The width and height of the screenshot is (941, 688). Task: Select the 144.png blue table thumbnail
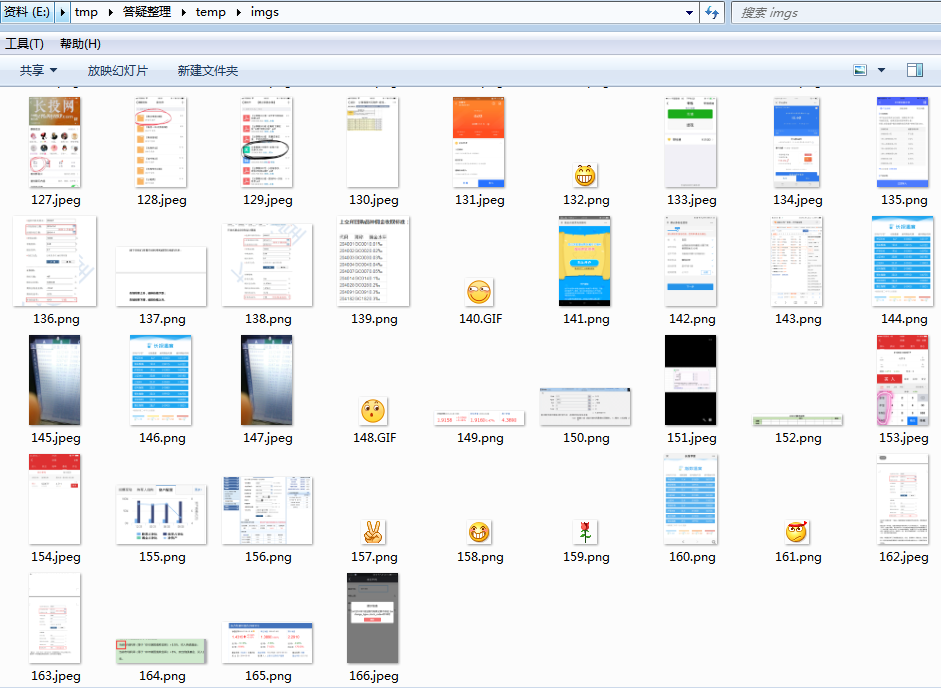point(903,261)
